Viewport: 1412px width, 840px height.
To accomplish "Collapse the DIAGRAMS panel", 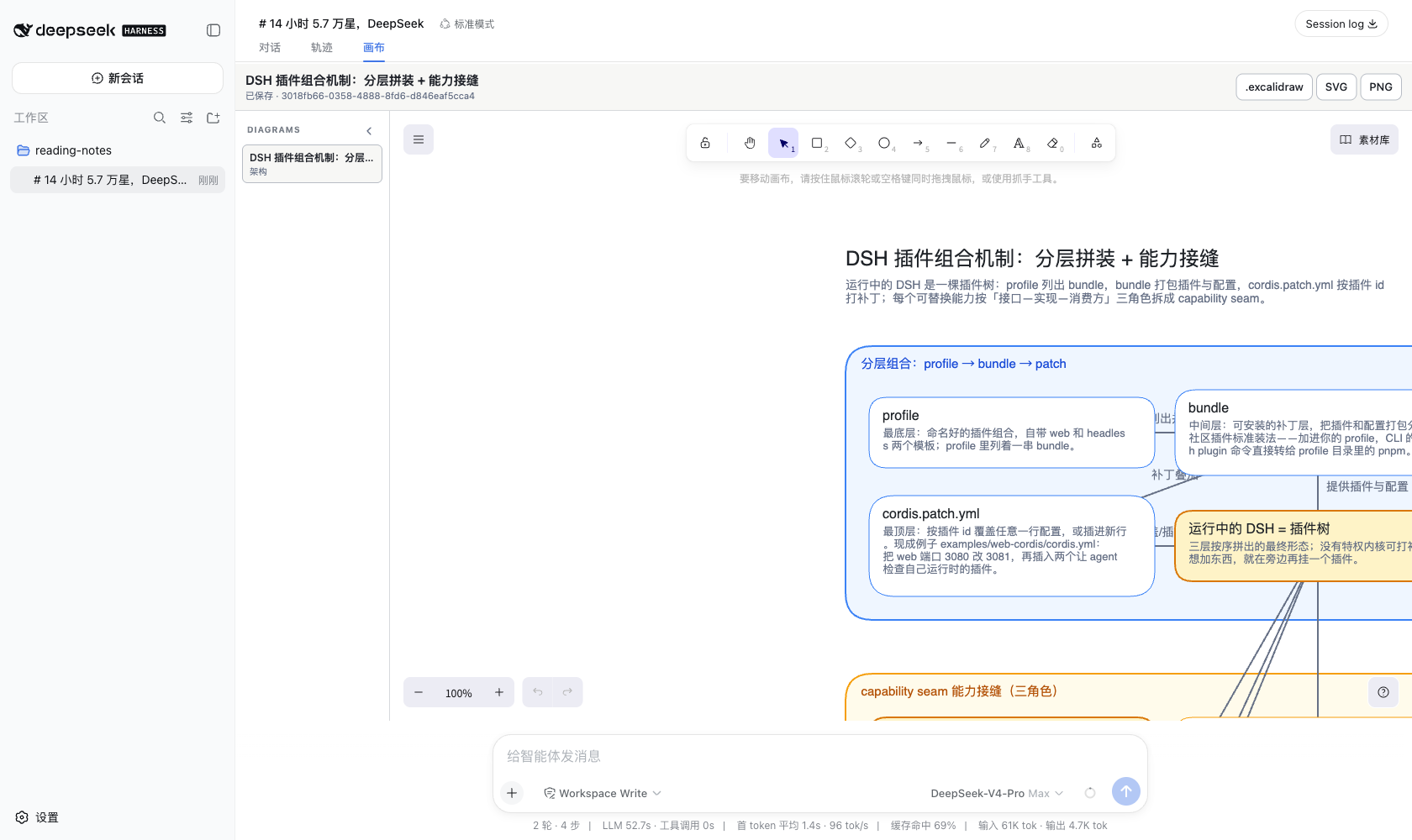I will (369, 131).
